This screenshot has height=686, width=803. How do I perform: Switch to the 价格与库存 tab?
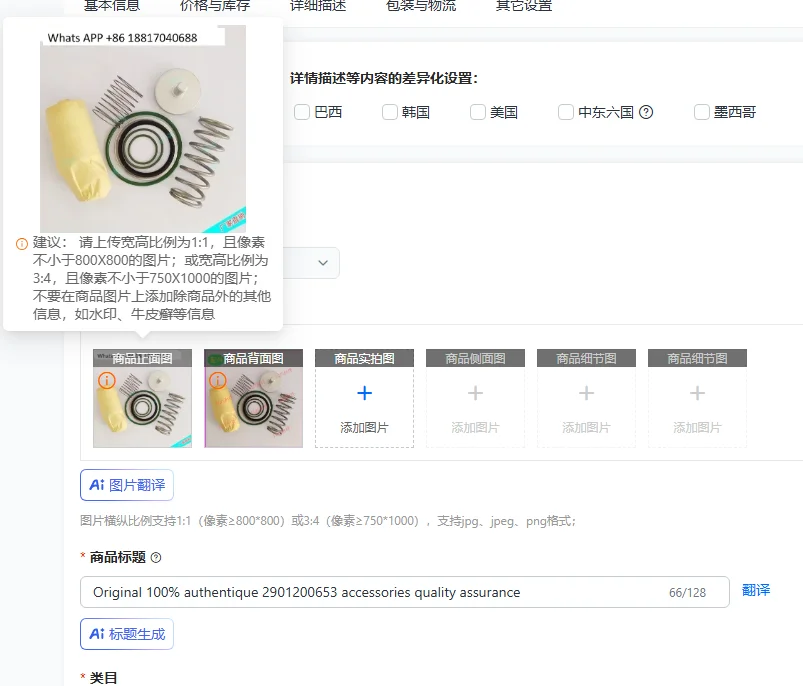pyautogui.click(x=215, y=6)
